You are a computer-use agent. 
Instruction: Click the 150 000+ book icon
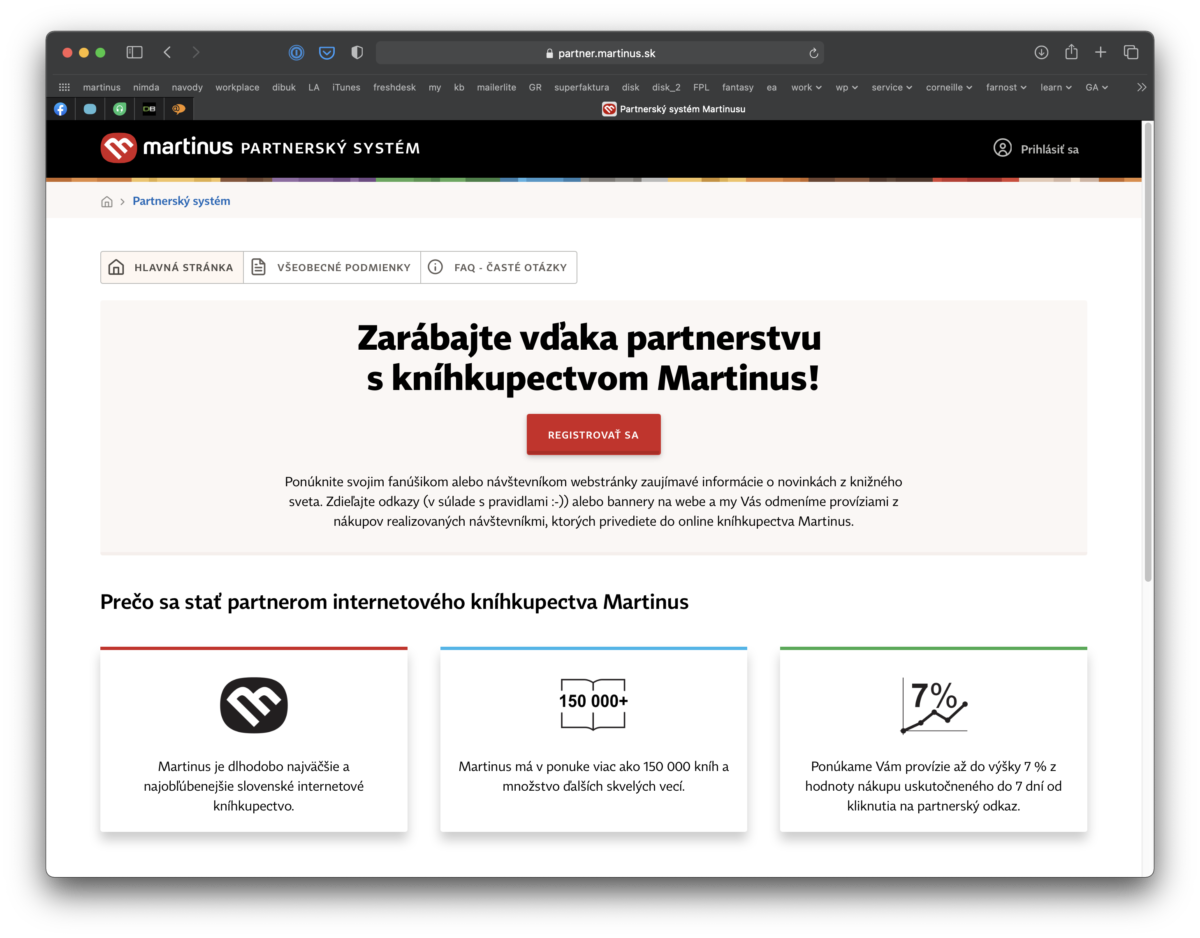click(593, 703)
